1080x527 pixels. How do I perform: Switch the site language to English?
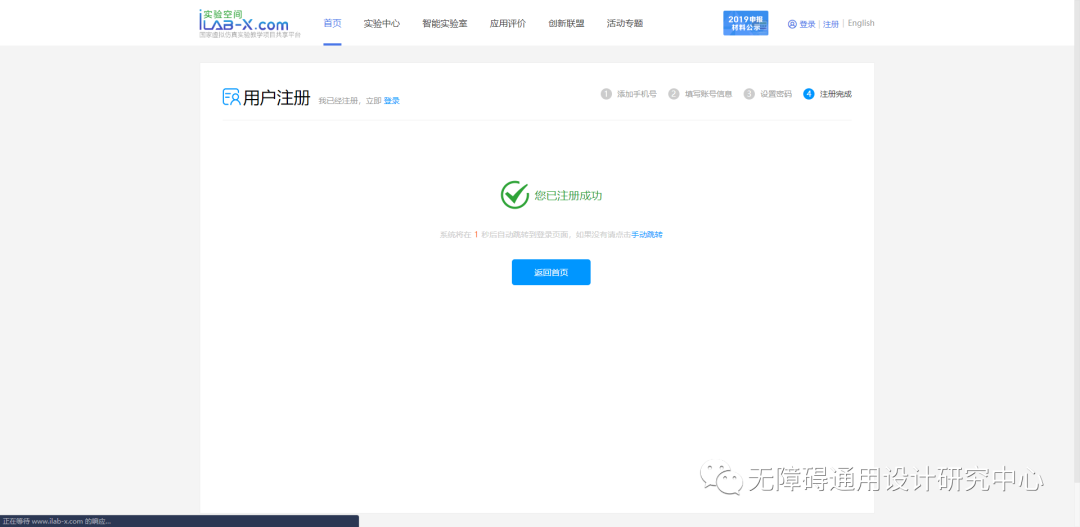tap(861, 24)
